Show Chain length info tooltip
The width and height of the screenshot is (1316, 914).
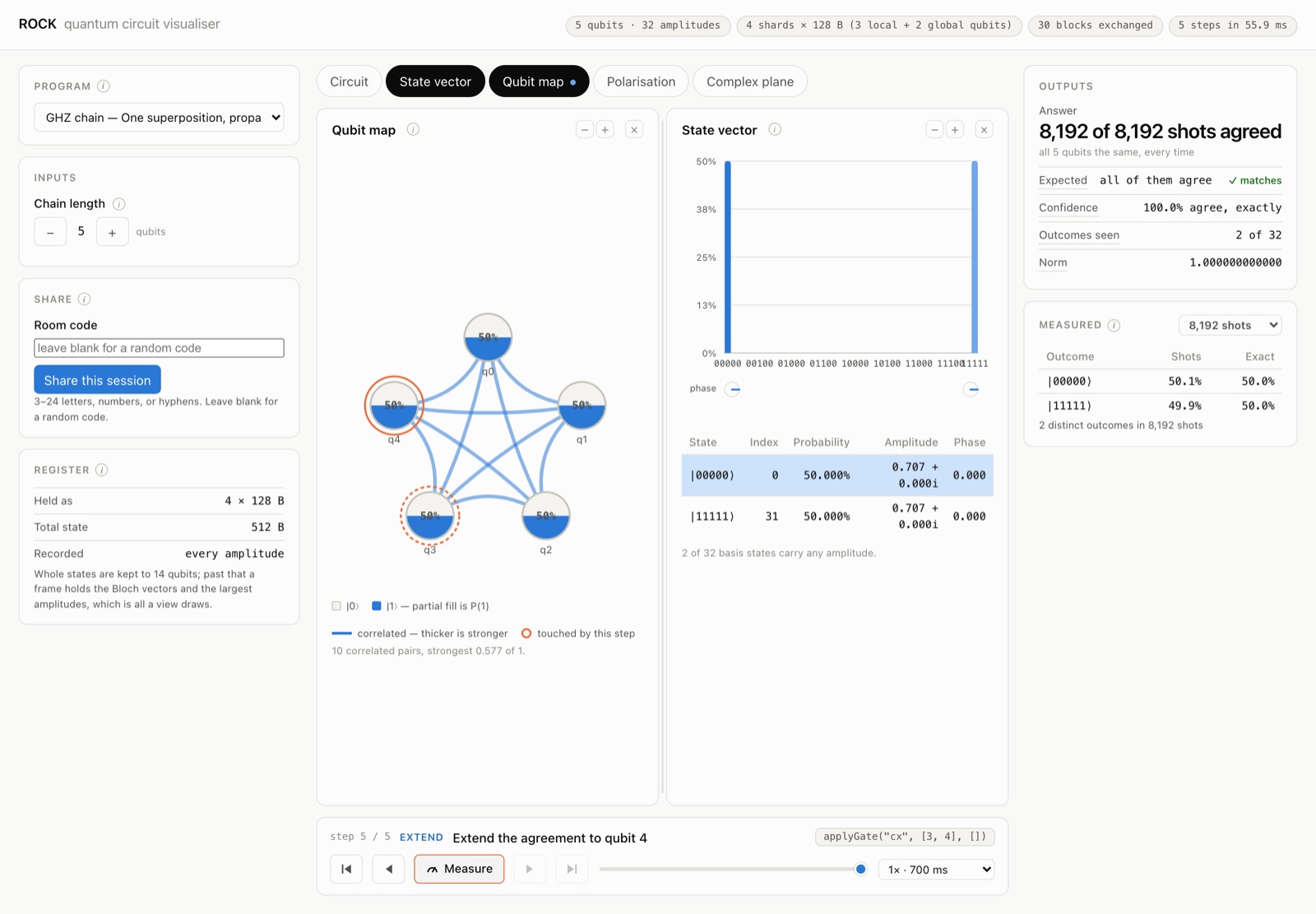point(118,204)
